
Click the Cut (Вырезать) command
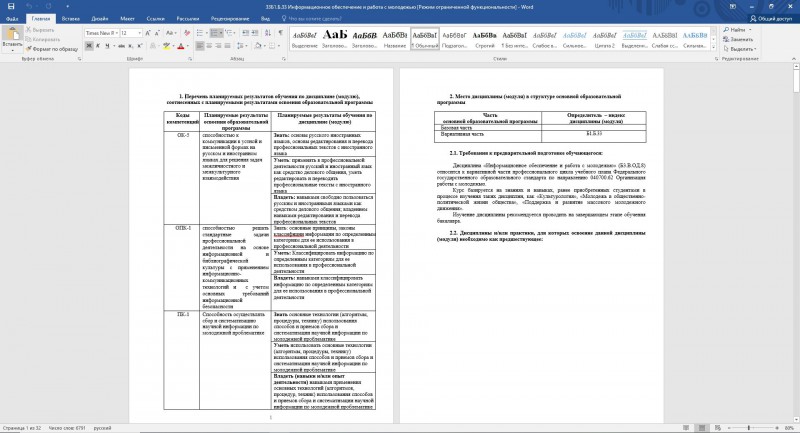[x=40, y=30]
